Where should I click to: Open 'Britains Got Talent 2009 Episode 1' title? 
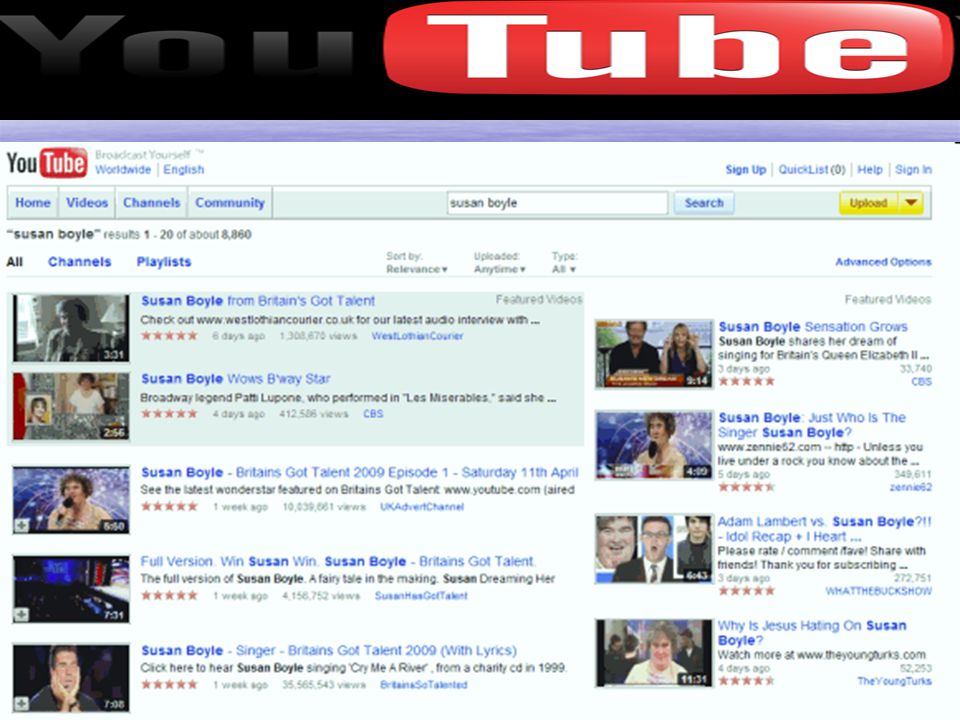pyautogui.click(x=359, y=472)
